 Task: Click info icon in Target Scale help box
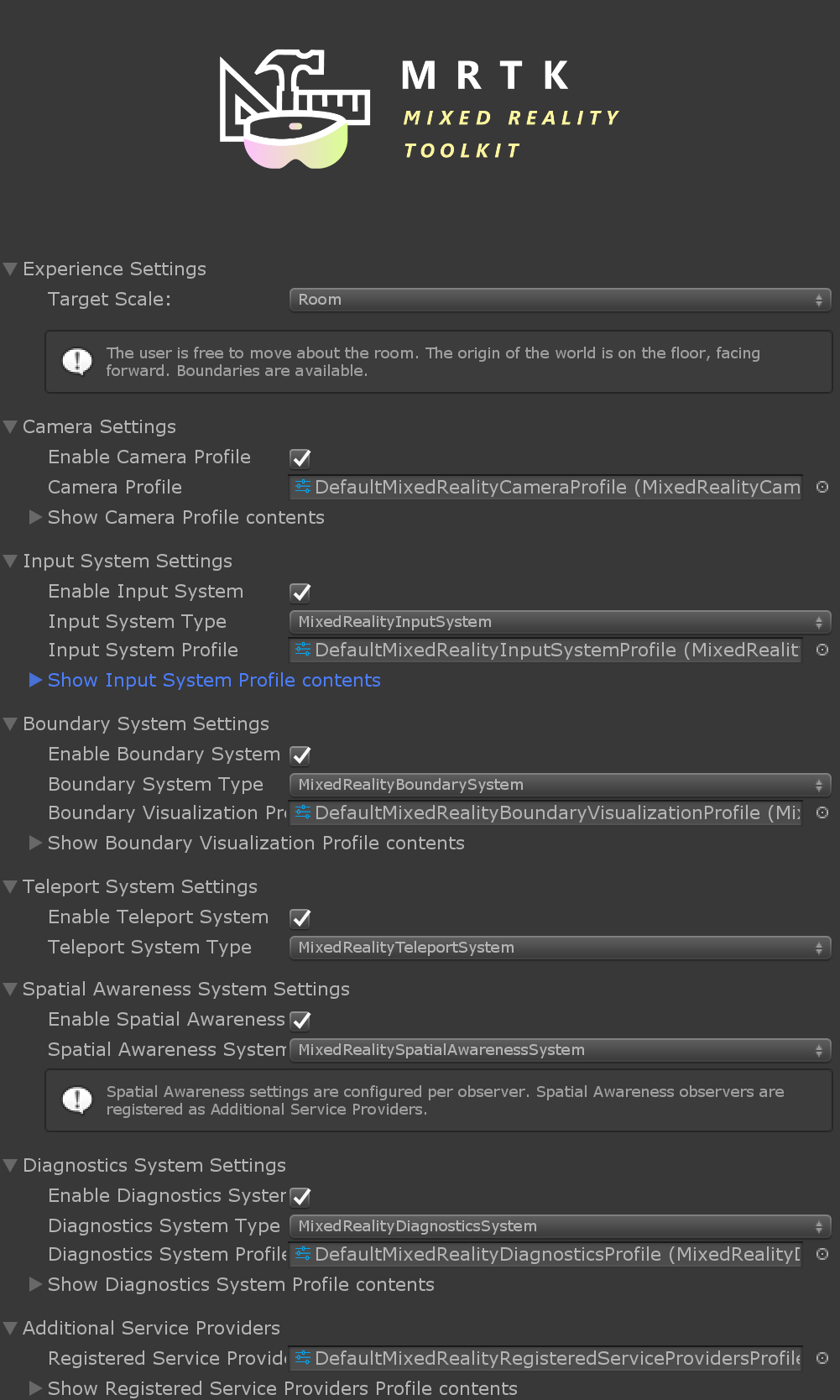tap(77, 362)
